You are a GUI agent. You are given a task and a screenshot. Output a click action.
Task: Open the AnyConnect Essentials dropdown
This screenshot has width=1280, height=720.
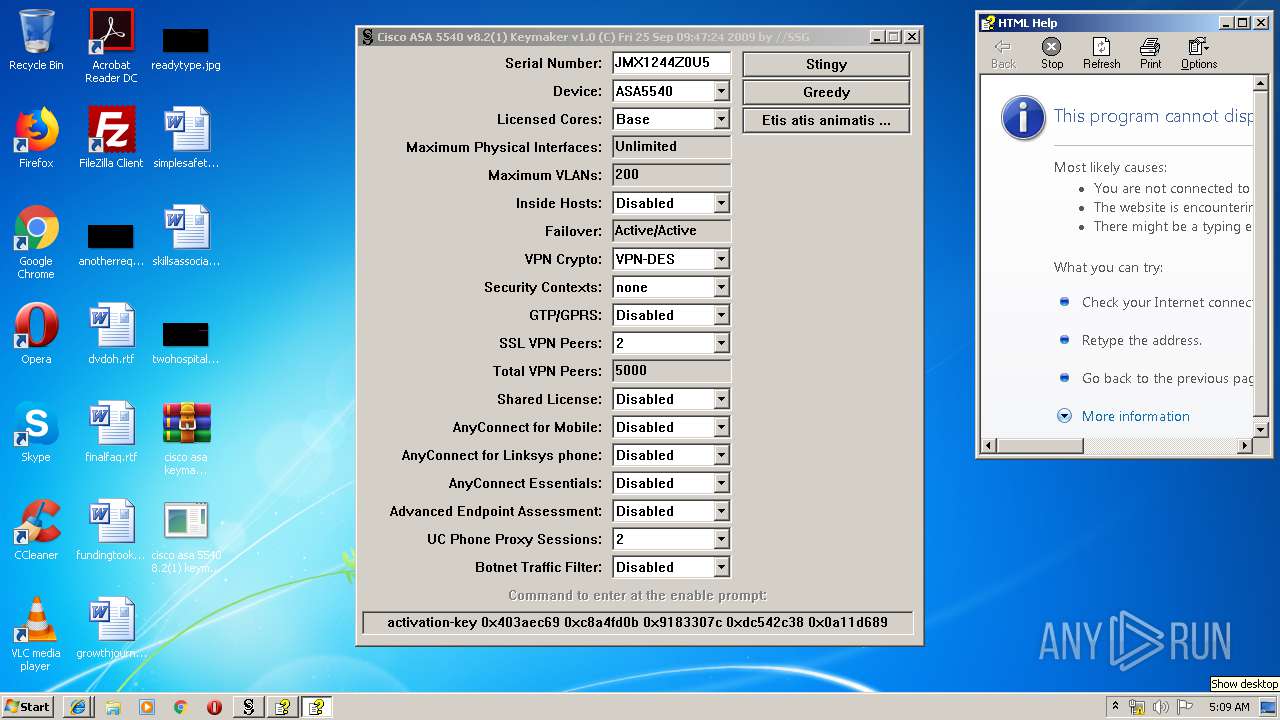(722, 483)
